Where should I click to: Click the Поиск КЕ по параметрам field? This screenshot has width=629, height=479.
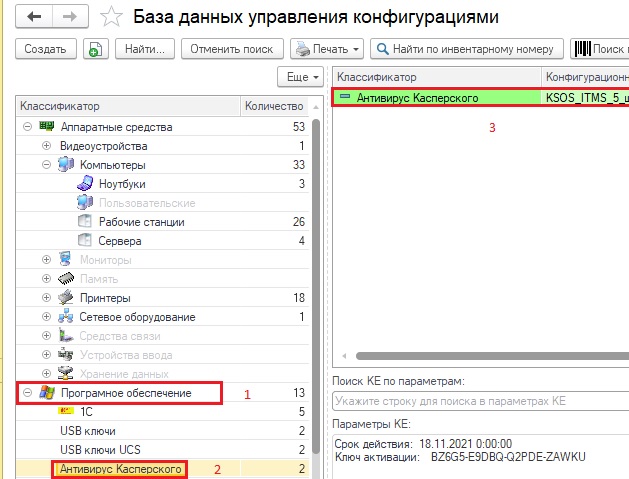(x=479, y=401)
